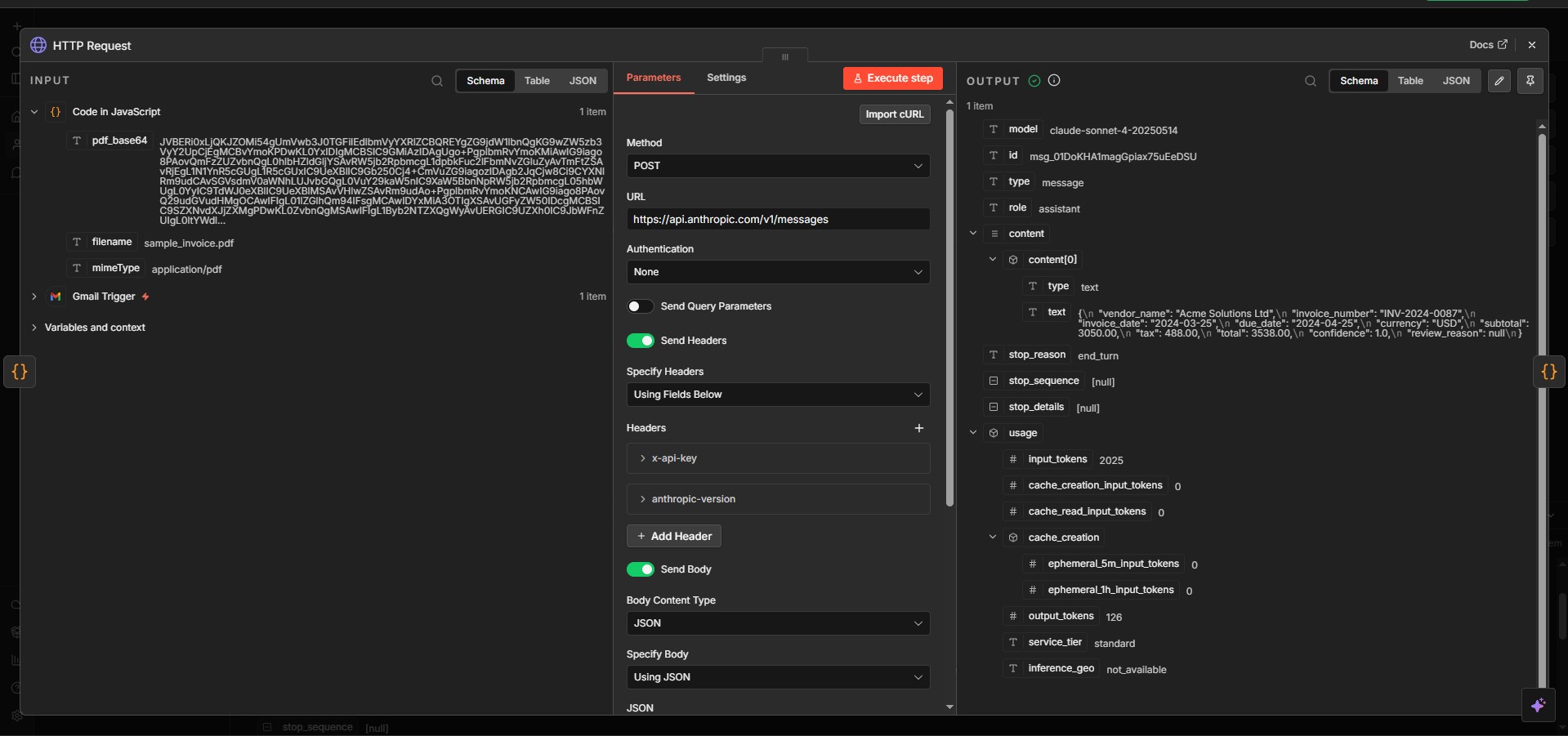
Task: Disable the Send Headers toggle
Action: tap(641, 341)
